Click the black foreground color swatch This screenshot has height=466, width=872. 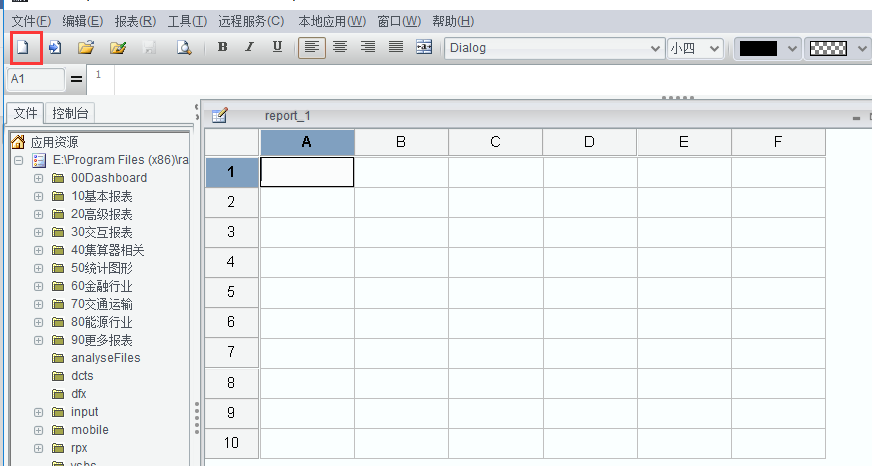click(758, 48)
